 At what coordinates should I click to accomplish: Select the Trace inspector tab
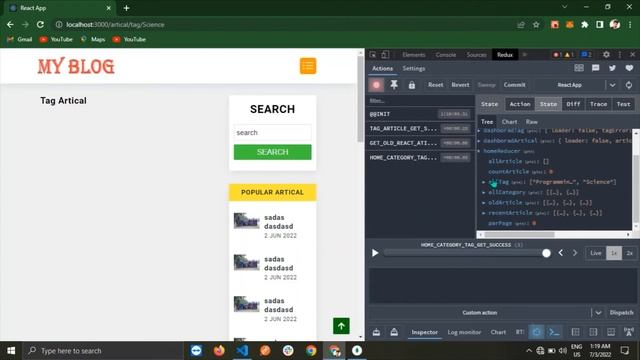tap(598, 104)
